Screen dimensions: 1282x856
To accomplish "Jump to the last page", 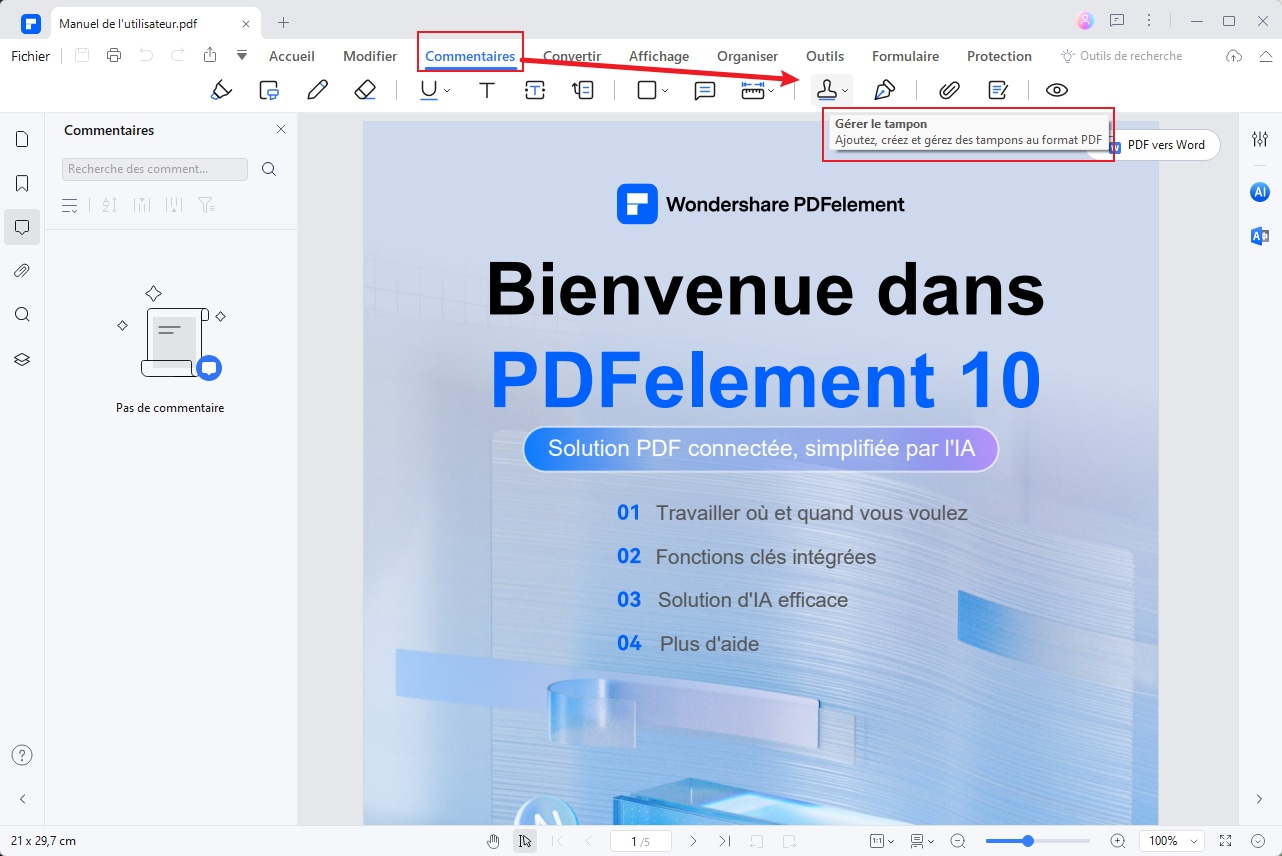I will (x=726, y=841).
